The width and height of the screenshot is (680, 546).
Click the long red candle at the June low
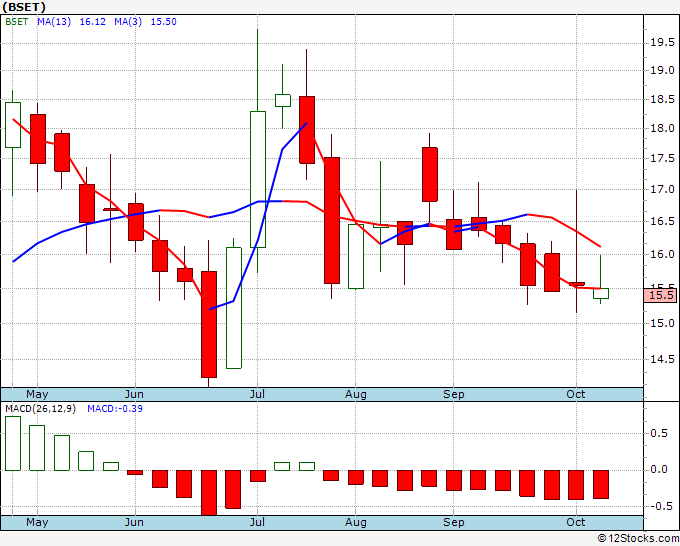pyautogui.click(x=209, y=323)
